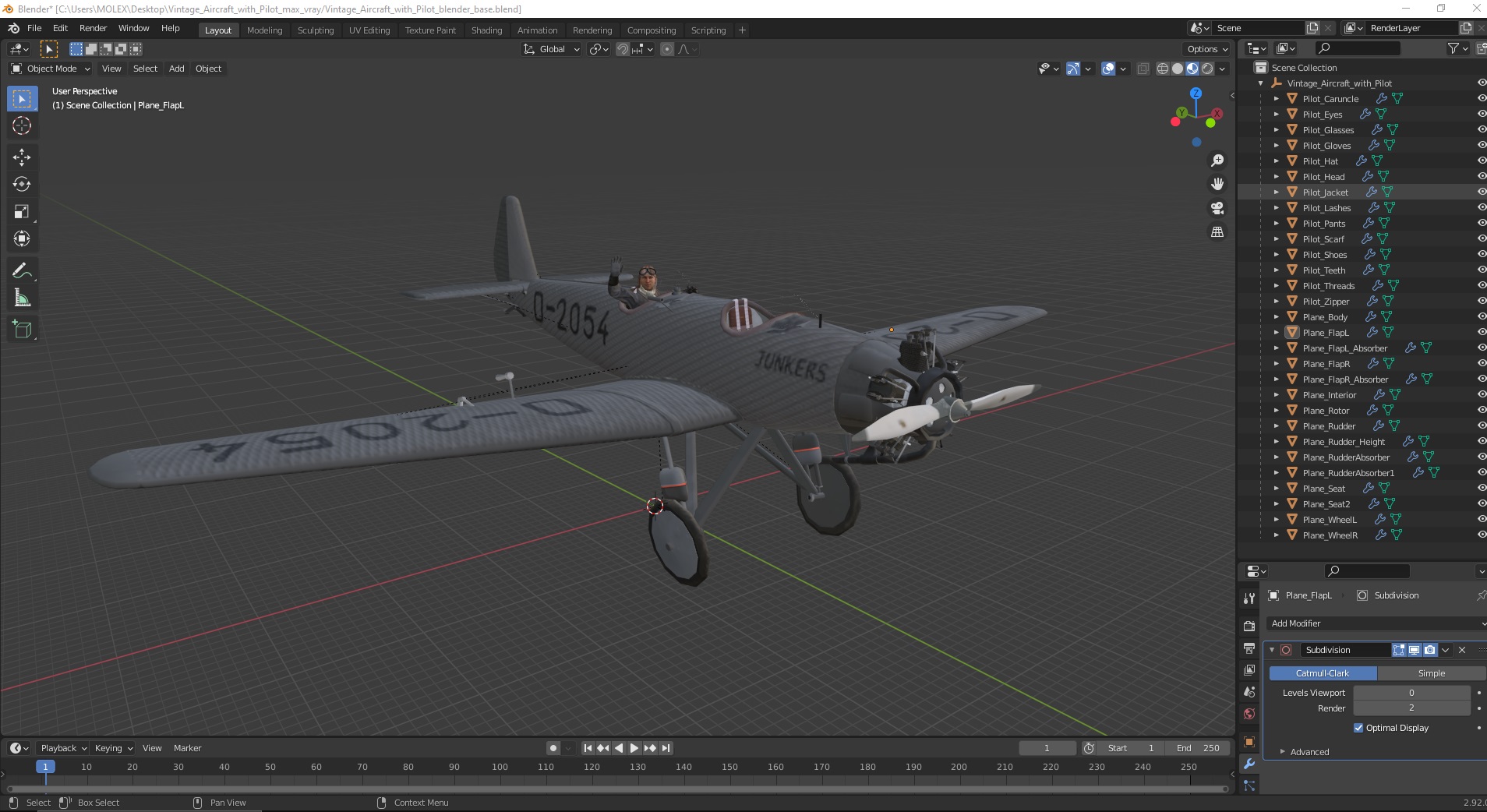The image size is (1487, 812).
Task: Open Playback dropdown in timeline
Action: pyautogui.click(x=63, y=748)
